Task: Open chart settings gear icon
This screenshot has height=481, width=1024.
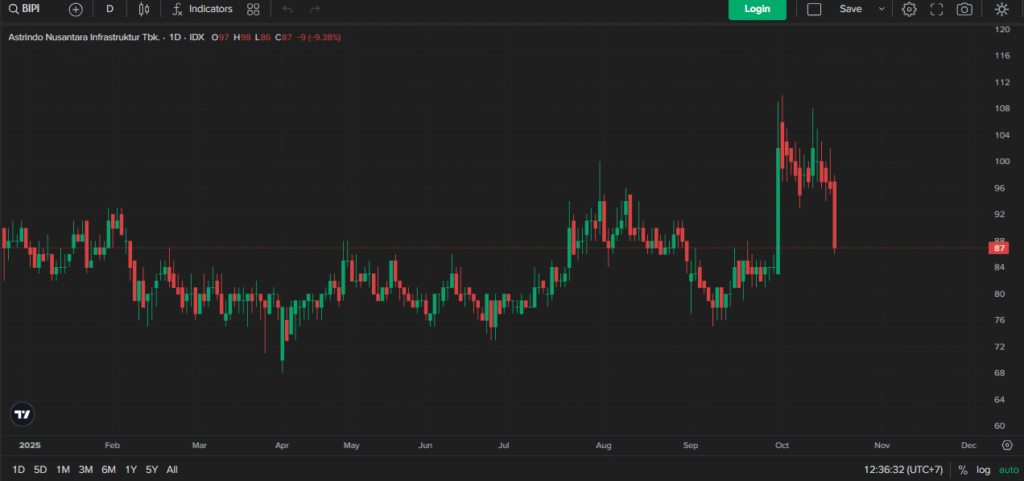Action: [x=909, y=9]
